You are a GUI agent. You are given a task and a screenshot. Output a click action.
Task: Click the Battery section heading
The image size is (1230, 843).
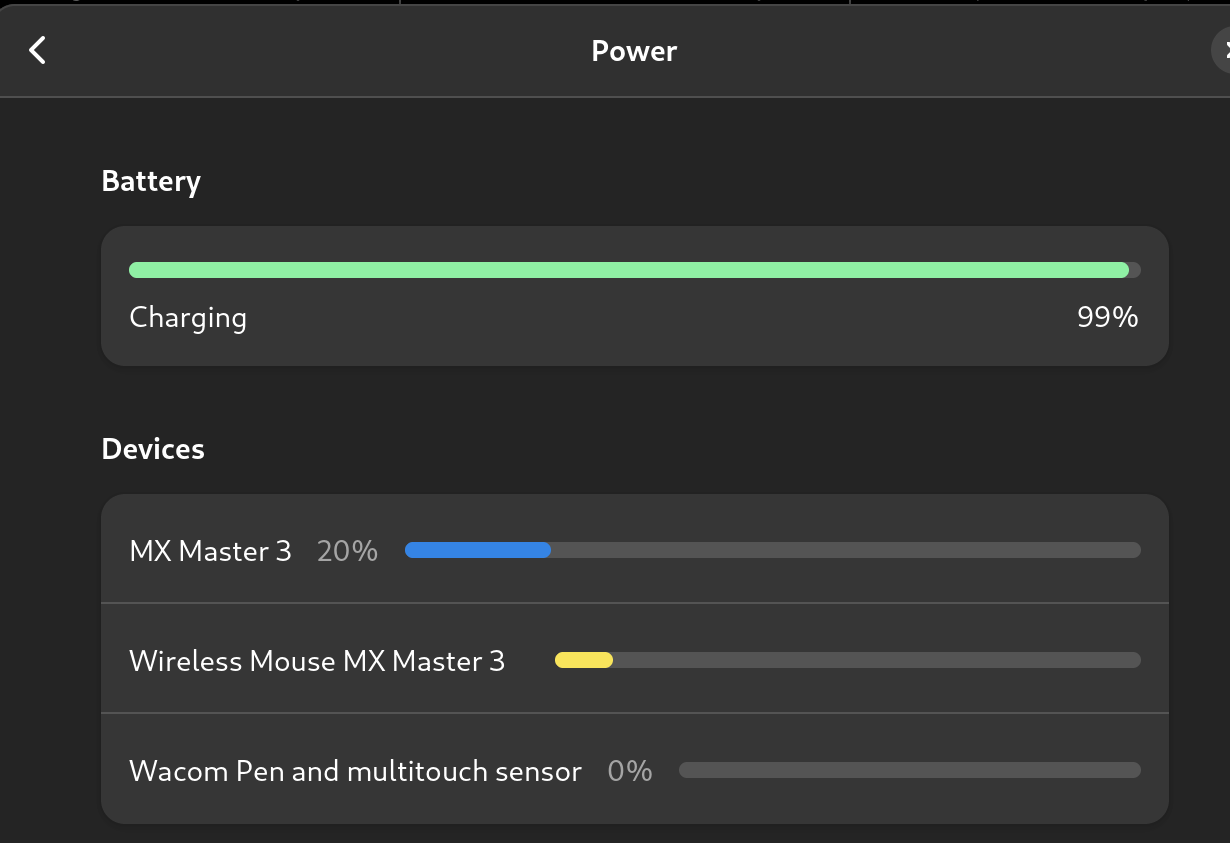150,181
